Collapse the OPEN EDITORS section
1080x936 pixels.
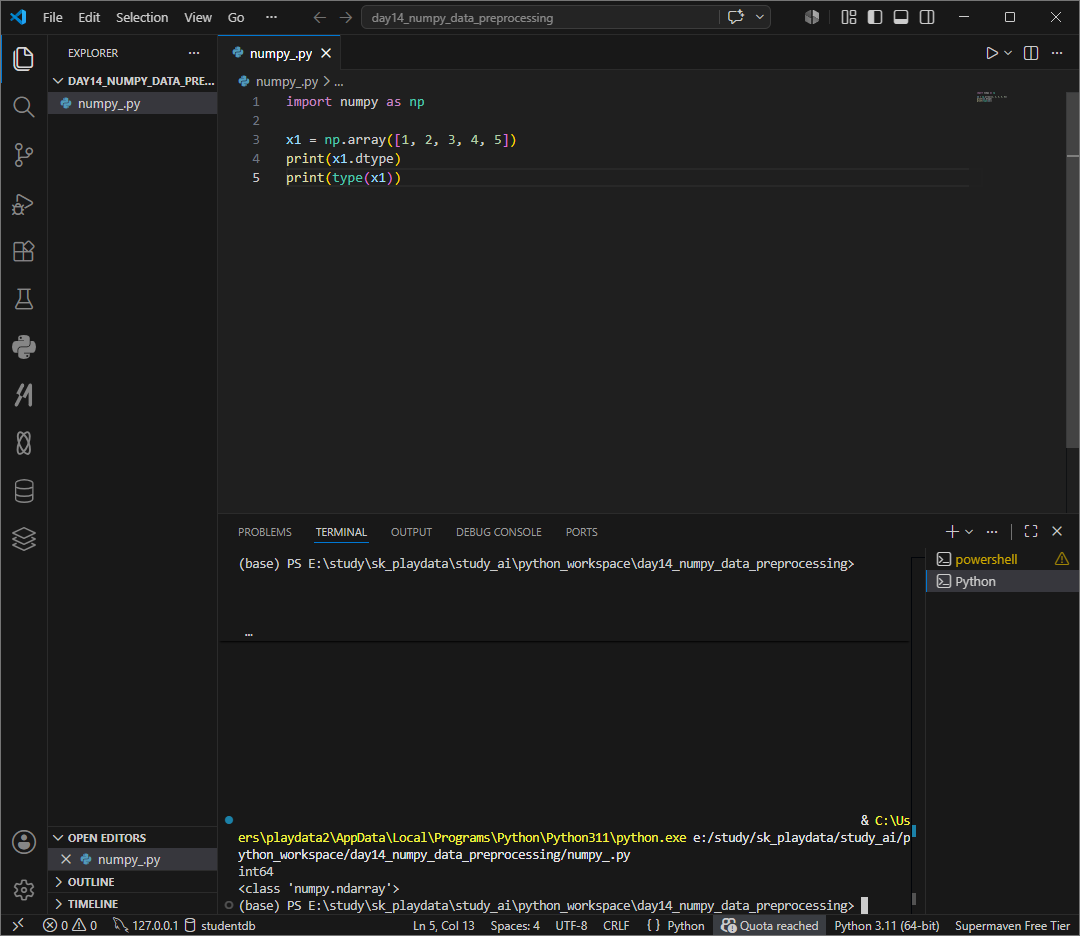click(133, 838)
